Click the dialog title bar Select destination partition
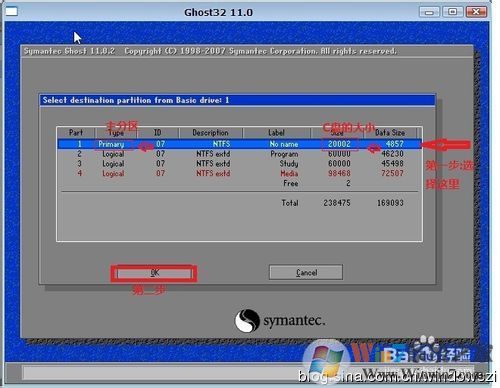Image resolution: width=500 pixels, height=388 pixels. pyautogui.click(x=237, y=100)
